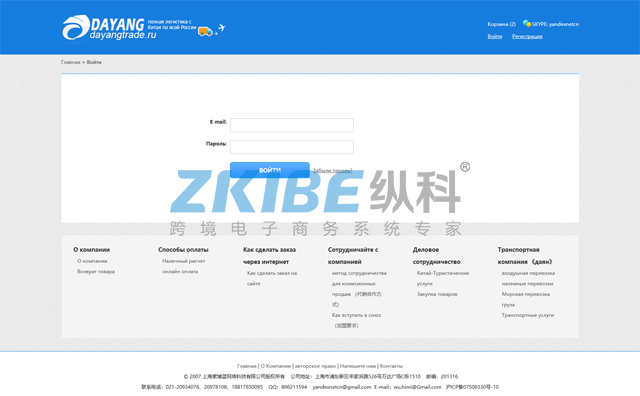Click wu.himi@Gmail.com email address

pyautogui.click(x=417, y=387)
